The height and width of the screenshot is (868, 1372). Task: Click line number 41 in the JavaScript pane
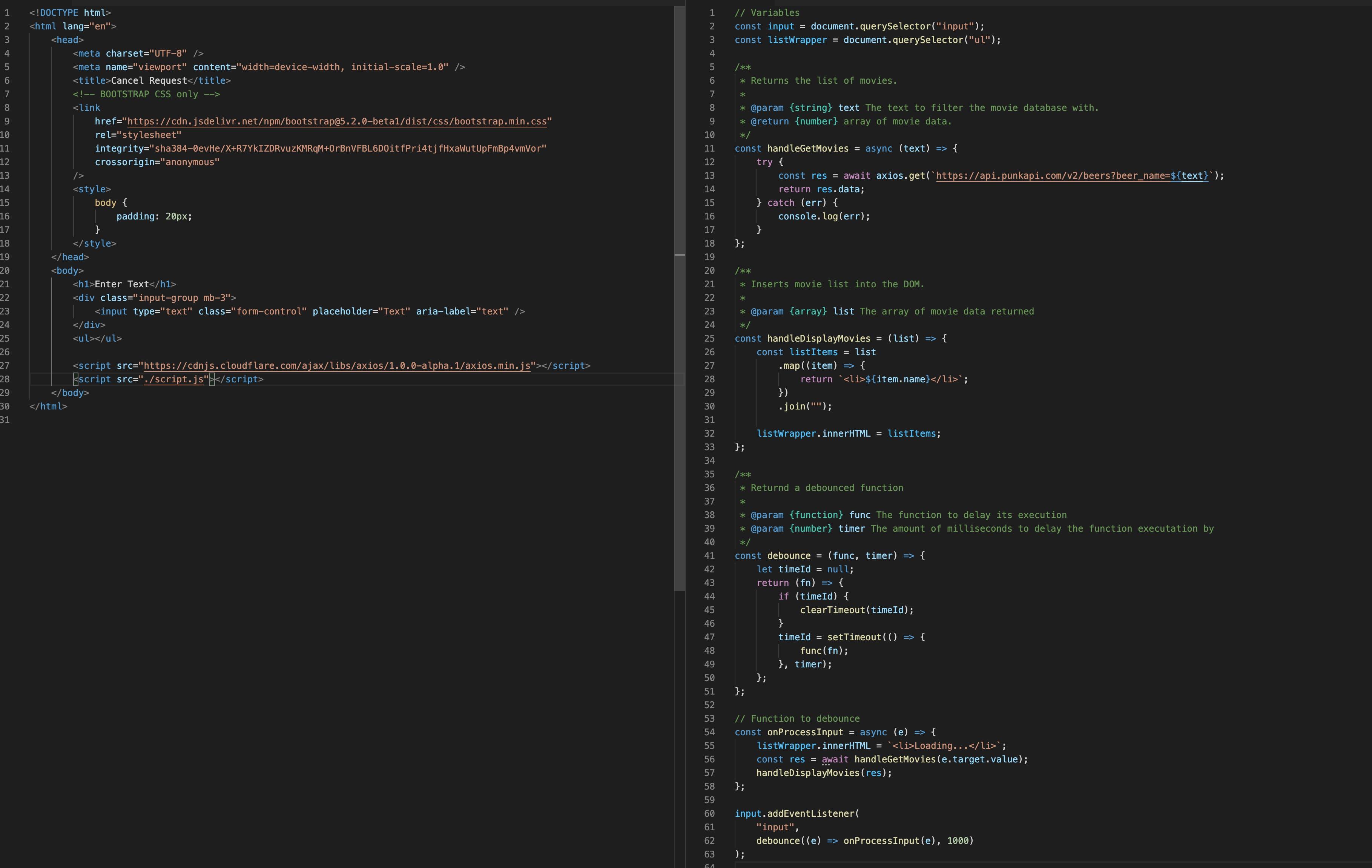pos(709,556)
